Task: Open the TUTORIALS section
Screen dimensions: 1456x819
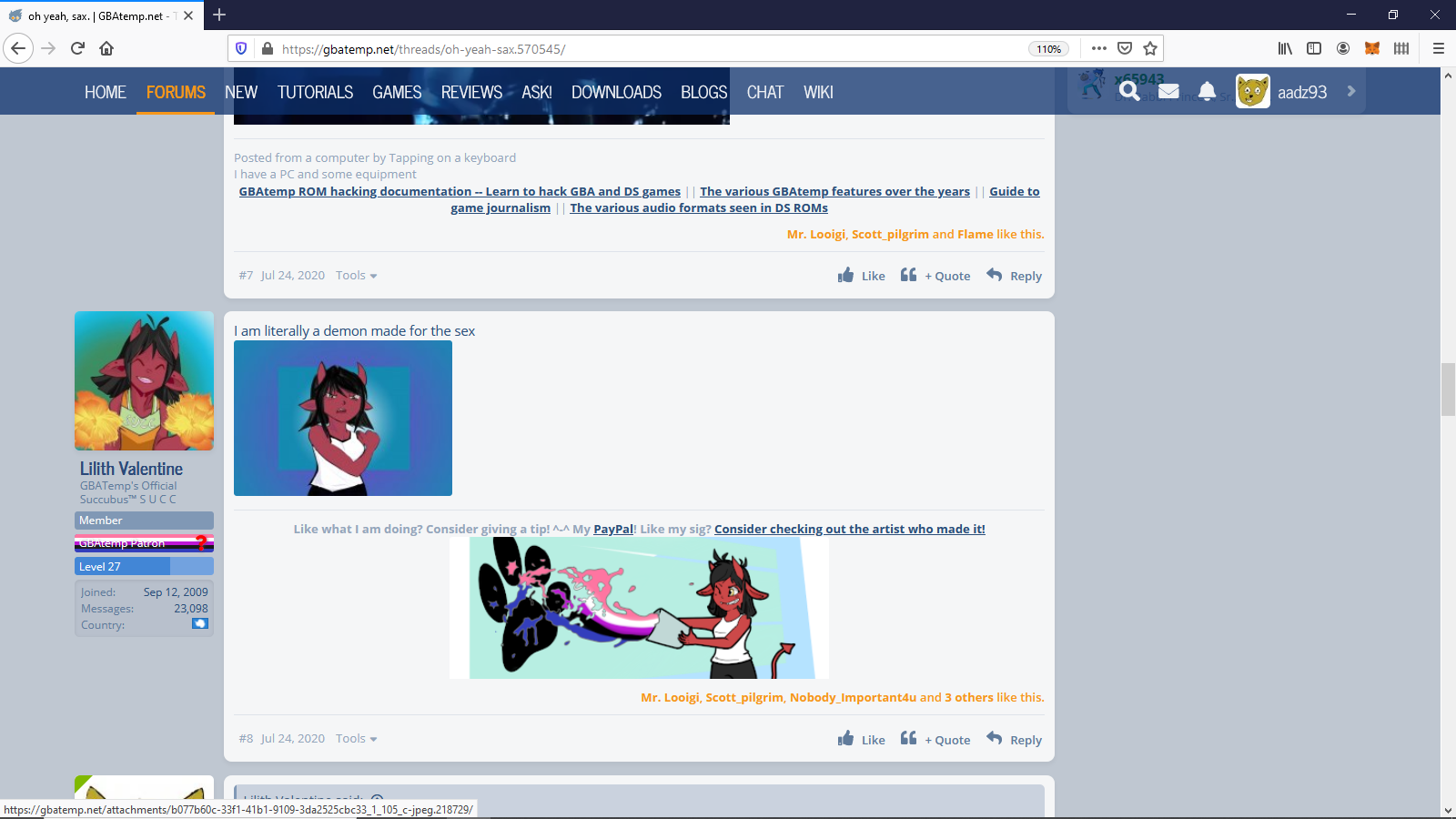Action: click(315, 92)
